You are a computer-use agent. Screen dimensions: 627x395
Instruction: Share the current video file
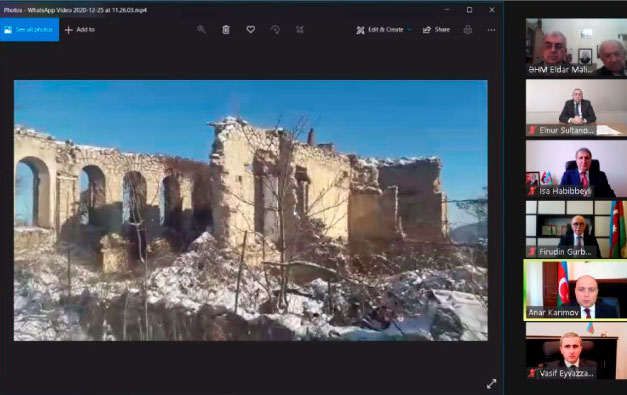click(x=436, y=30)
